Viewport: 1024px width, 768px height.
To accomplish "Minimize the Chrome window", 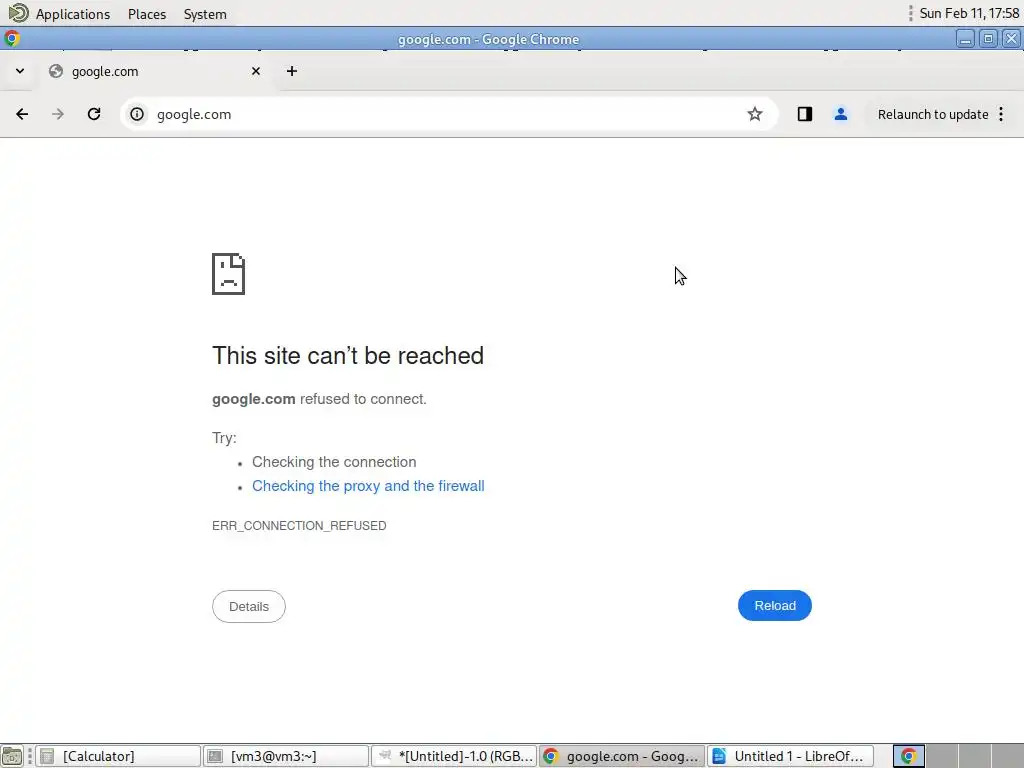I will point(965,39).
